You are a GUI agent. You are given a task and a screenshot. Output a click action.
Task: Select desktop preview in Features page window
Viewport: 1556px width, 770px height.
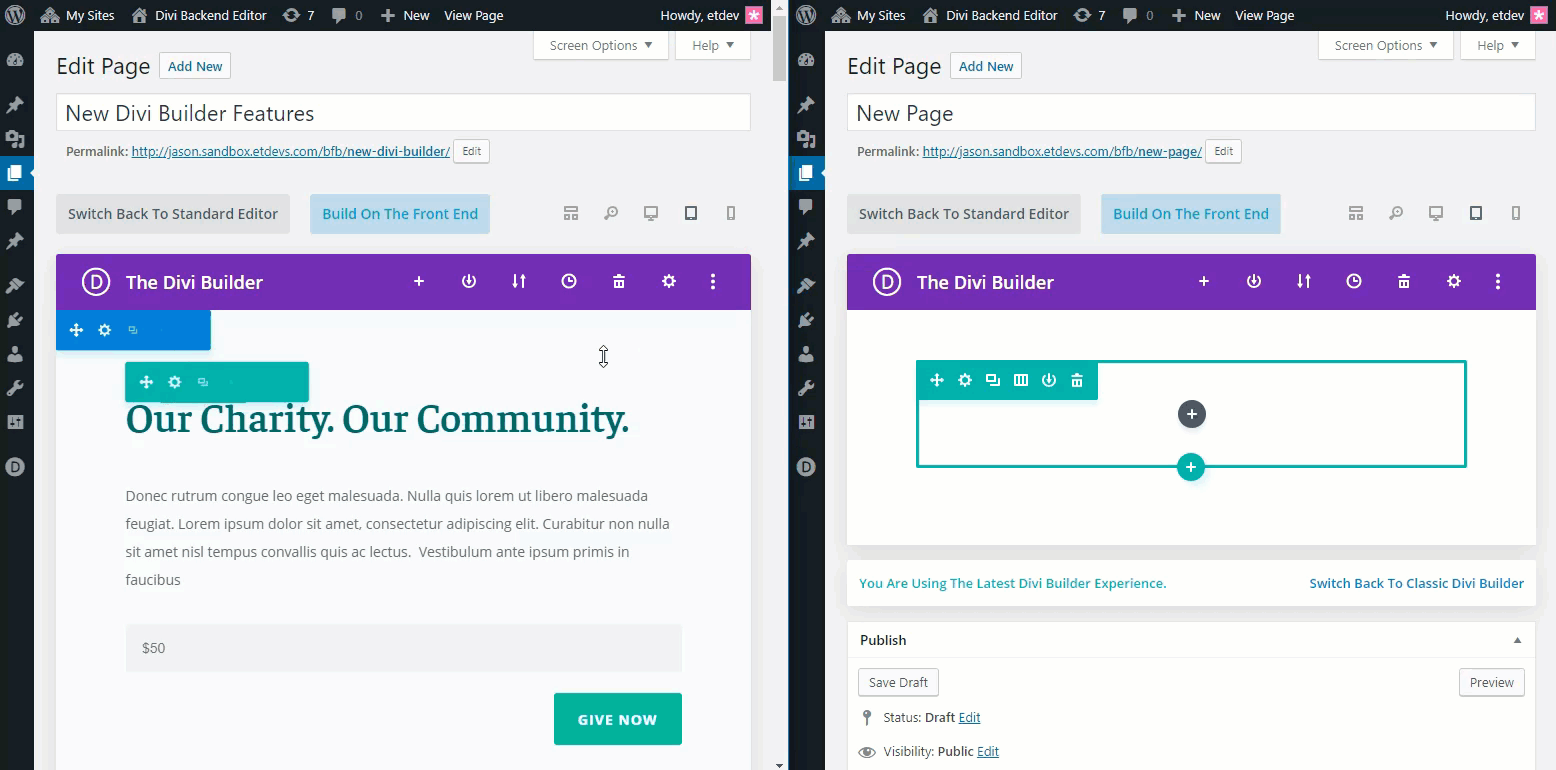click(x=651, y=213)
